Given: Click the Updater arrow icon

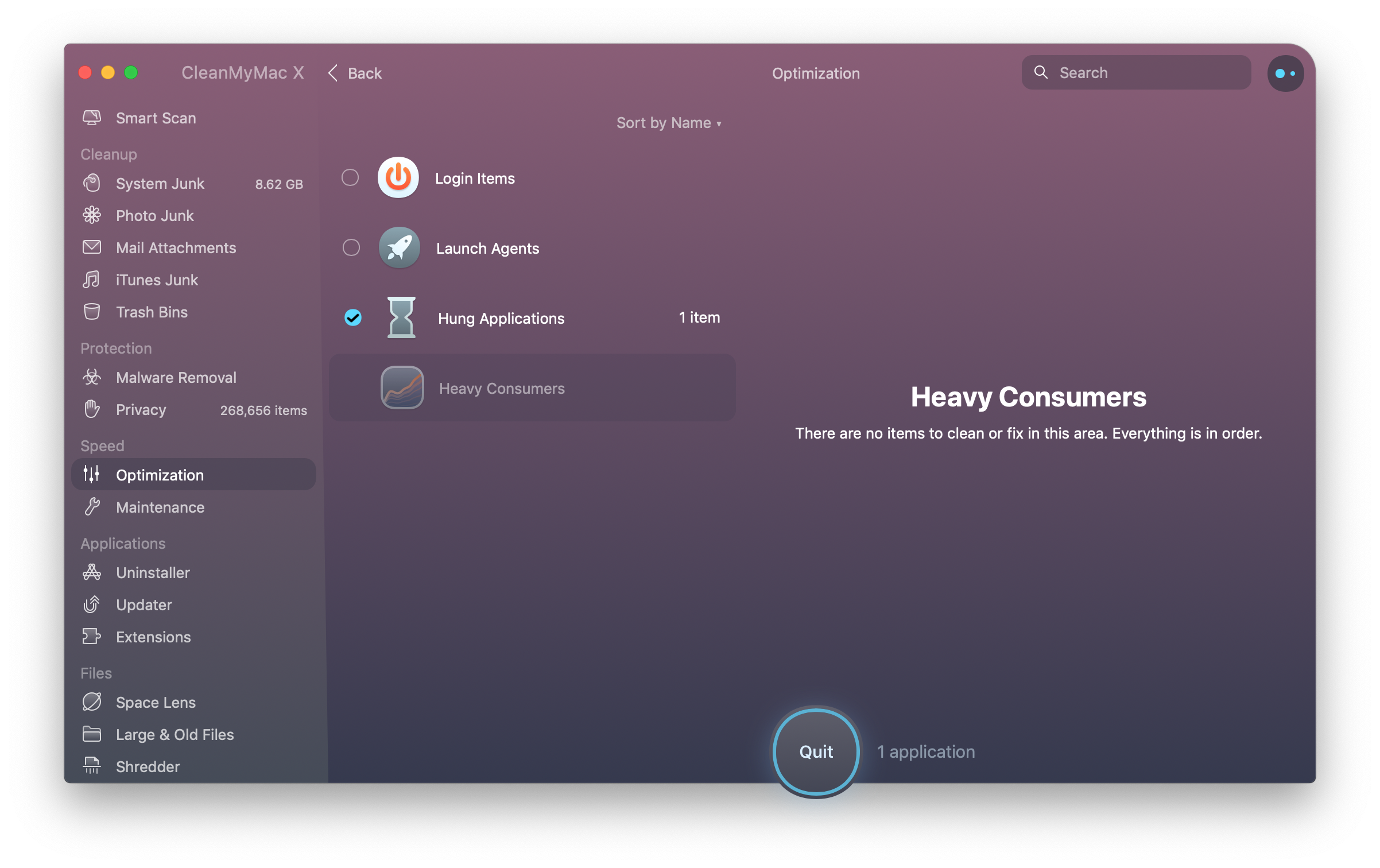Looking at the screenshot, I should 92,604.
